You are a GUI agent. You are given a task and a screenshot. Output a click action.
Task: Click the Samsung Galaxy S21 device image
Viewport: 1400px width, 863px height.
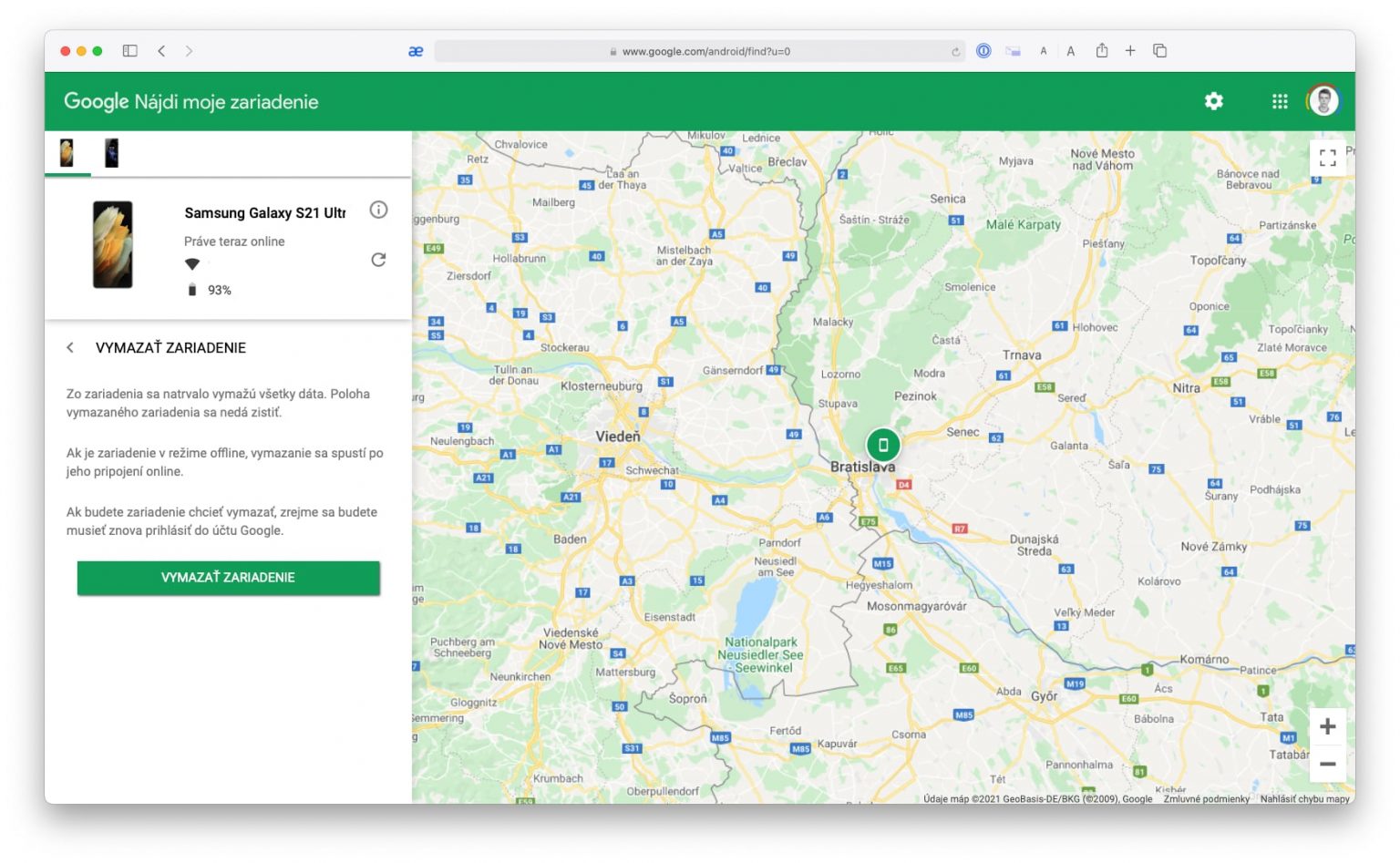click(113, 244)
